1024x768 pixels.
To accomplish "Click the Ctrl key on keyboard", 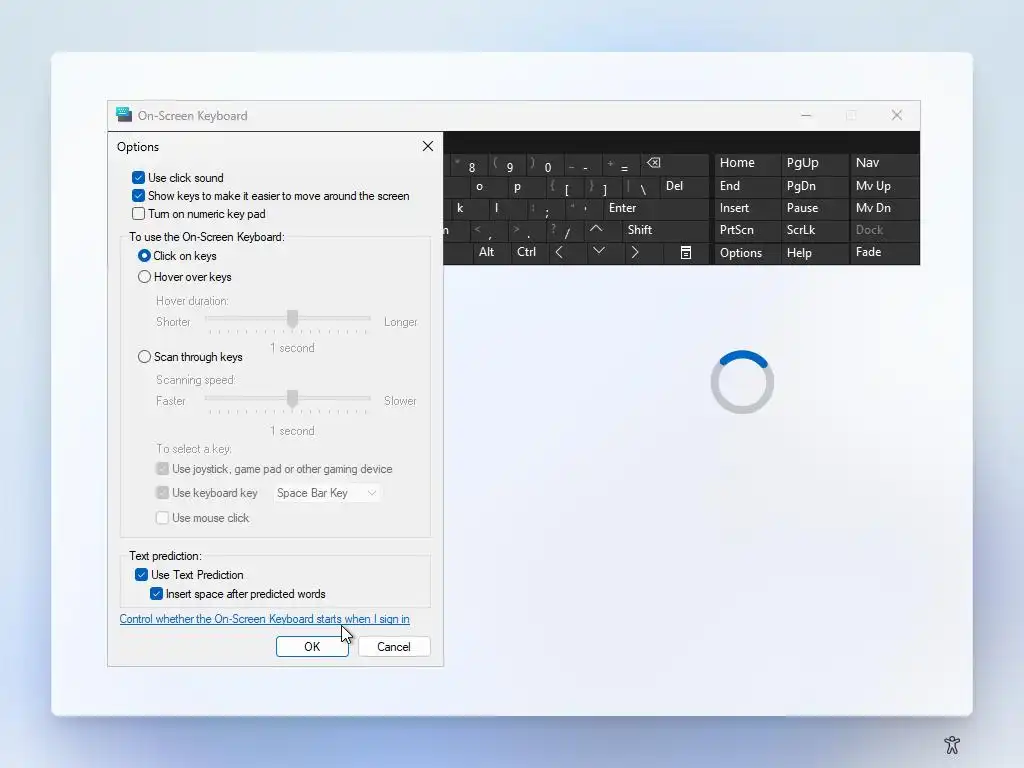I will click(528, 252).
